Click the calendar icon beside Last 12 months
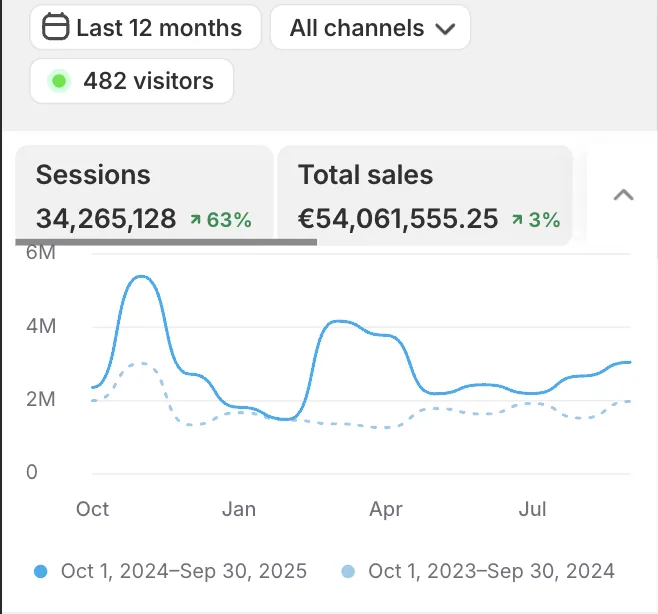Image resolution: width=658 pixels, height=614 pixels. [x=55, y=27]
